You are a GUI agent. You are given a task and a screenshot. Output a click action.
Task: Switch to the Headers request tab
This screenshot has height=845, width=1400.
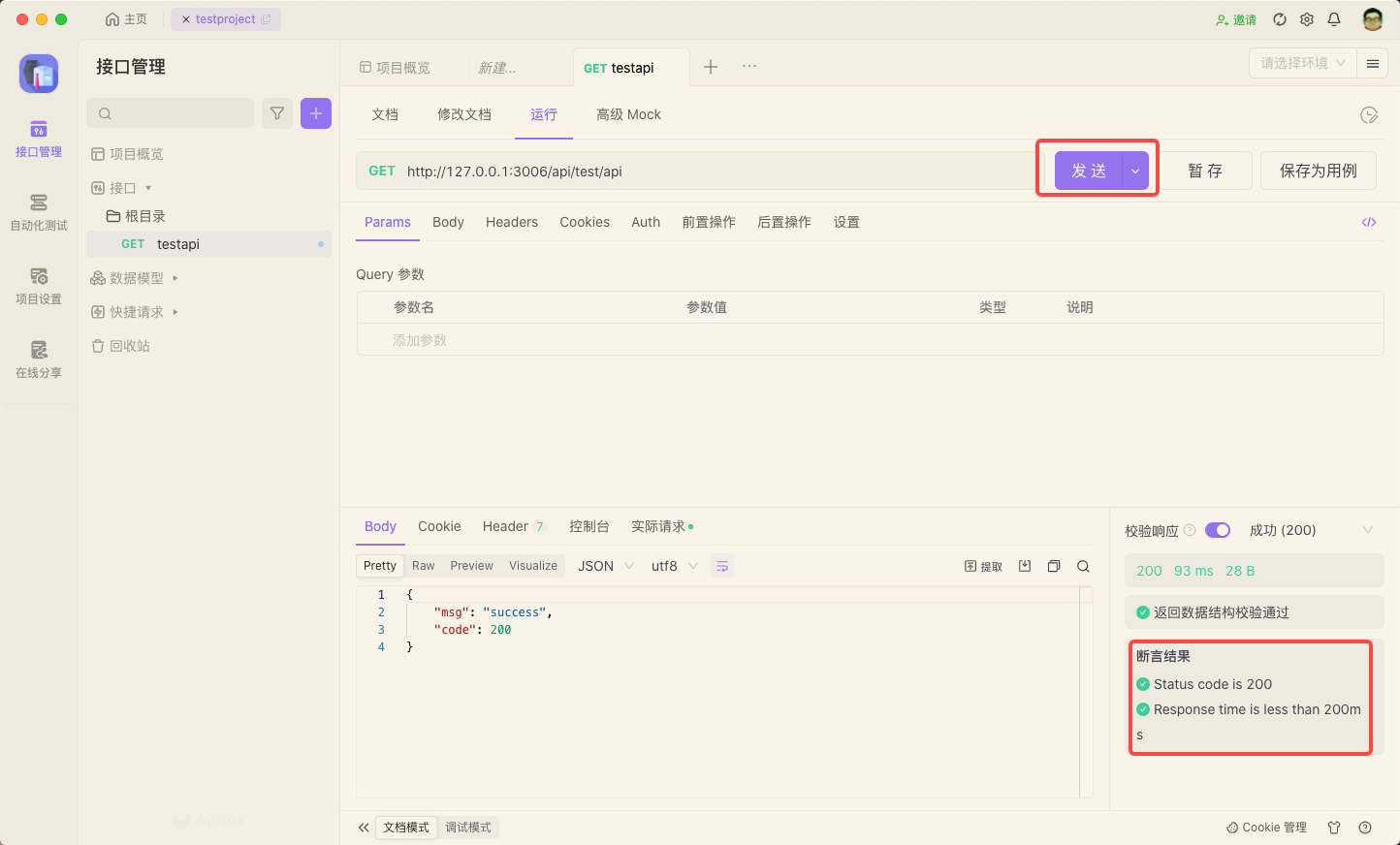click(511, 222)
